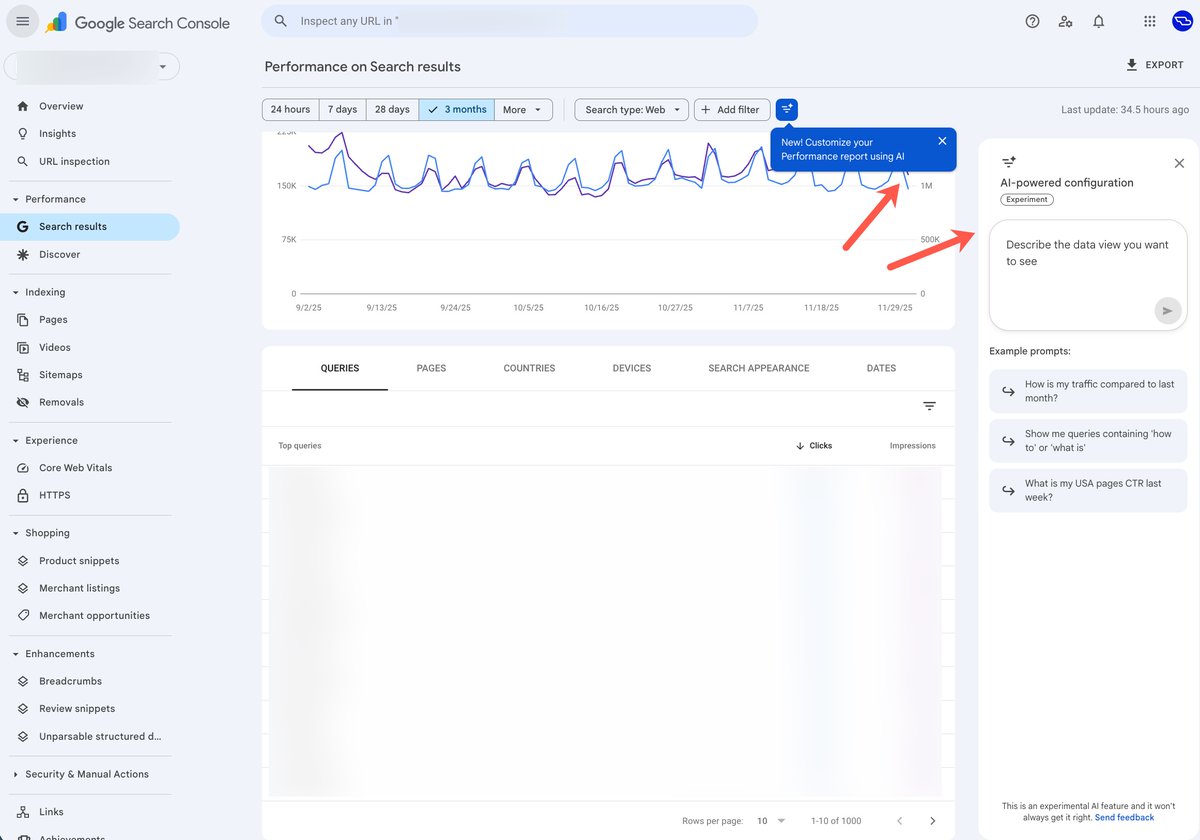Screen dimensions: 1200x840
Task: Open the help question mark icon
Action: (x=1032, y=22)
